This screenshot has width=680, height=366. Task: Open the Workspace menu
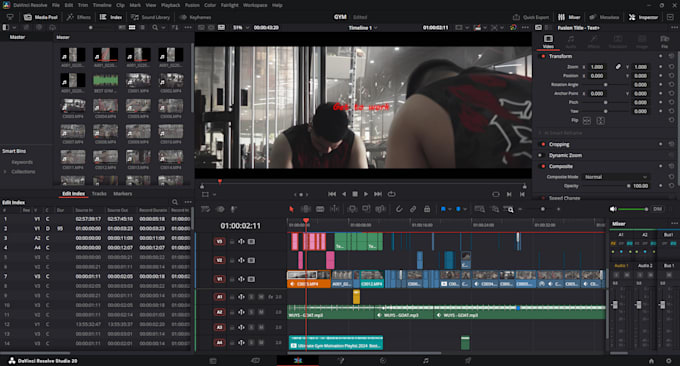pos(255,5)
